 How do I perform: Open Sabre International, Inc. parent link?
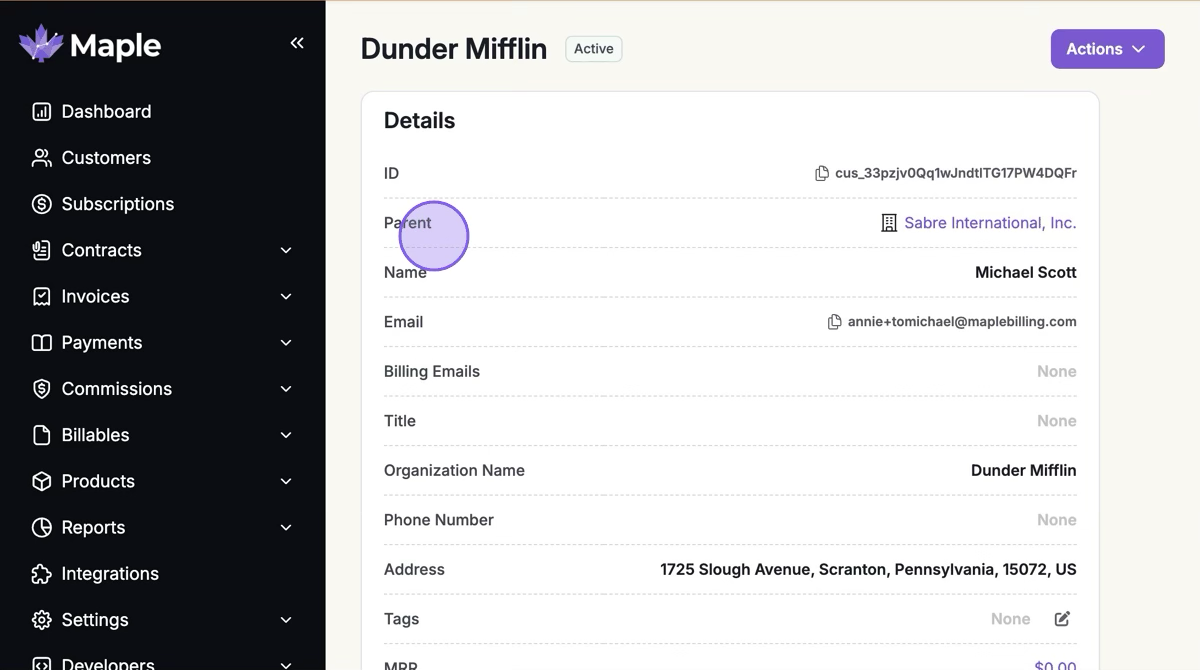pyautogui.click(x=989, y=223)
